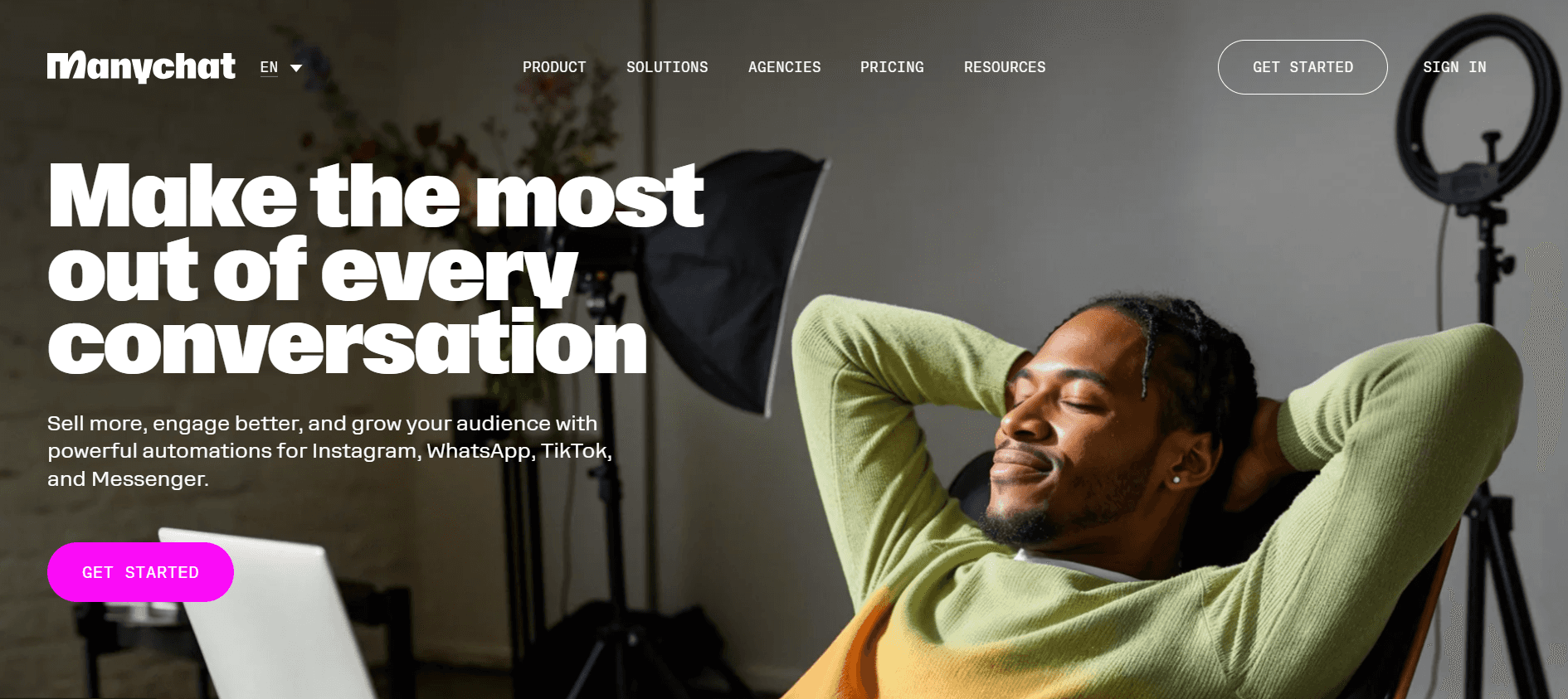The width and height of the screenshot is (1568, 699).
Task: Click the white laptop in the photo
Action: click(265, 614)
